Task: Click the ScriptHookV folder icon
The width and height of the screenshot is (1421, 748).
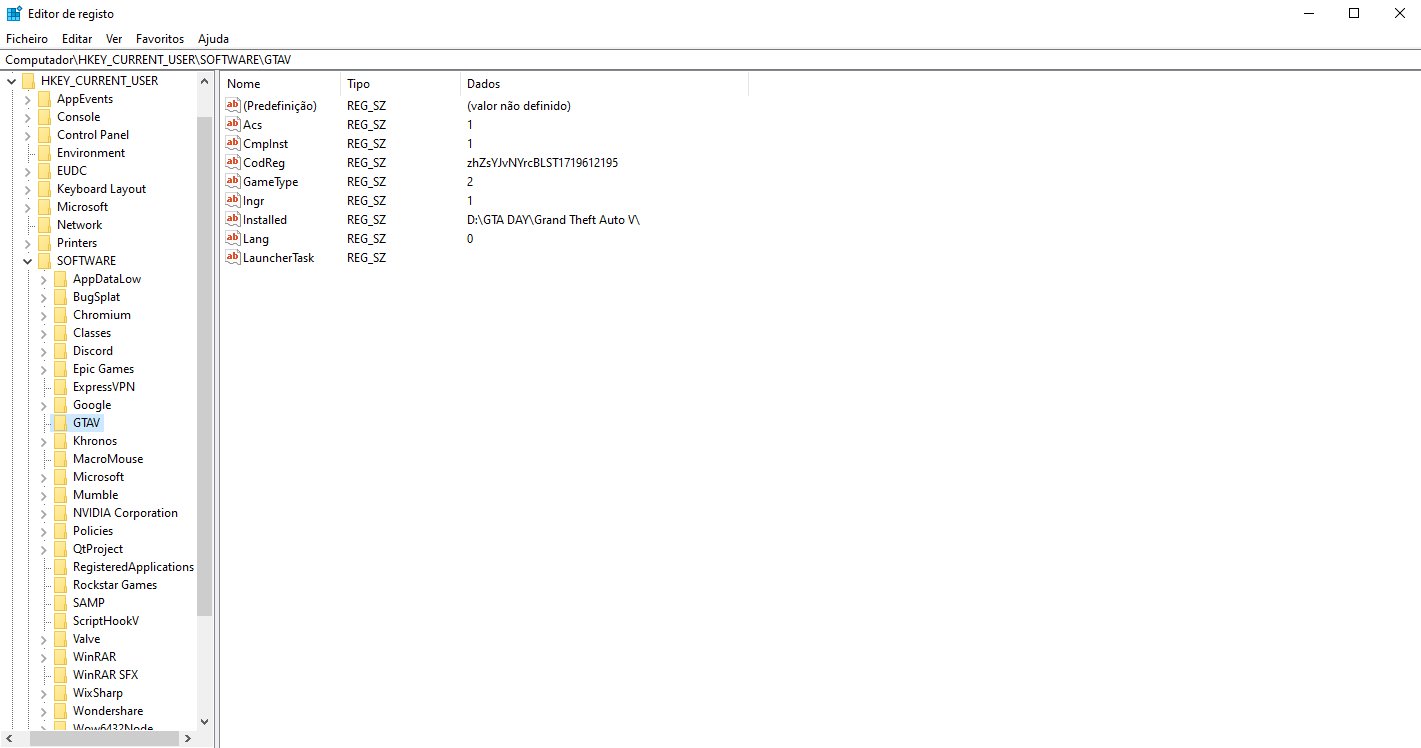Action: point(60,621)
